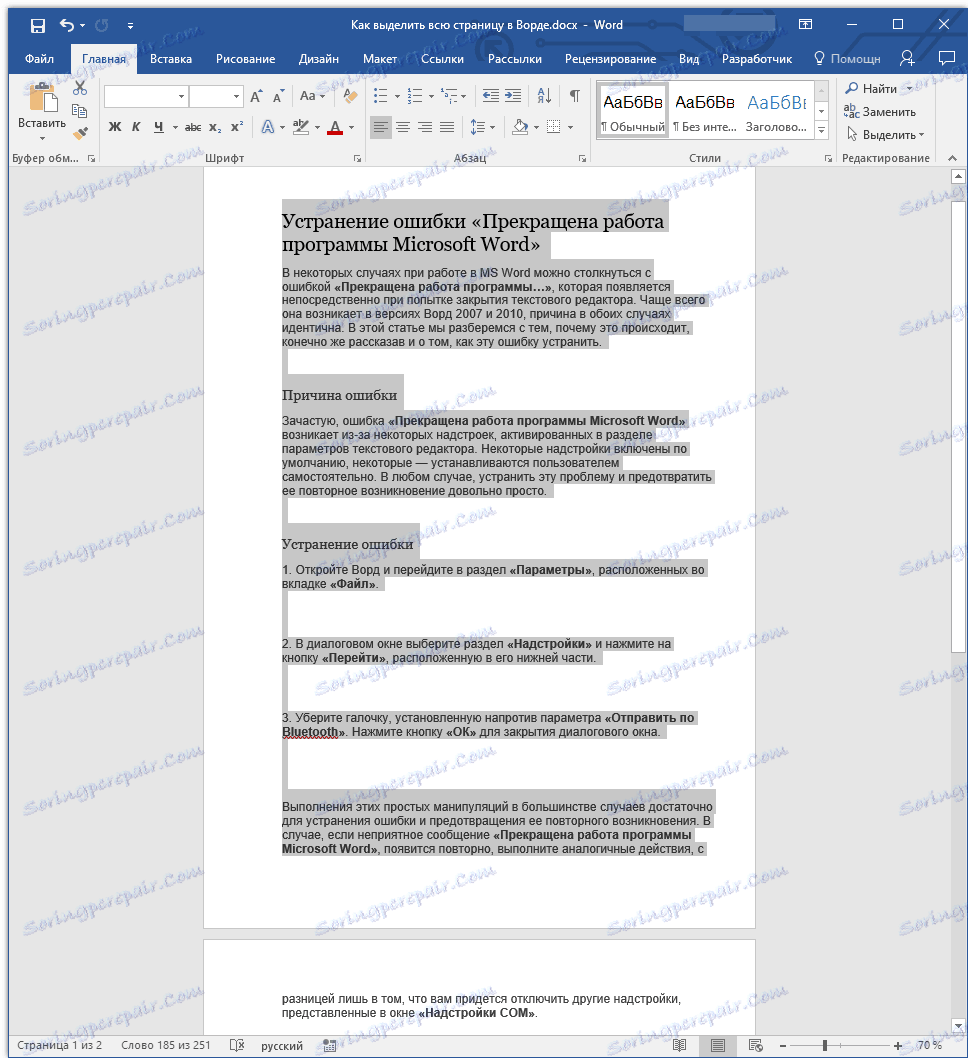The height and width of the screenshot is (1058, 968).
Task: Start a bulleted list
Action: [x=381, y=96]
